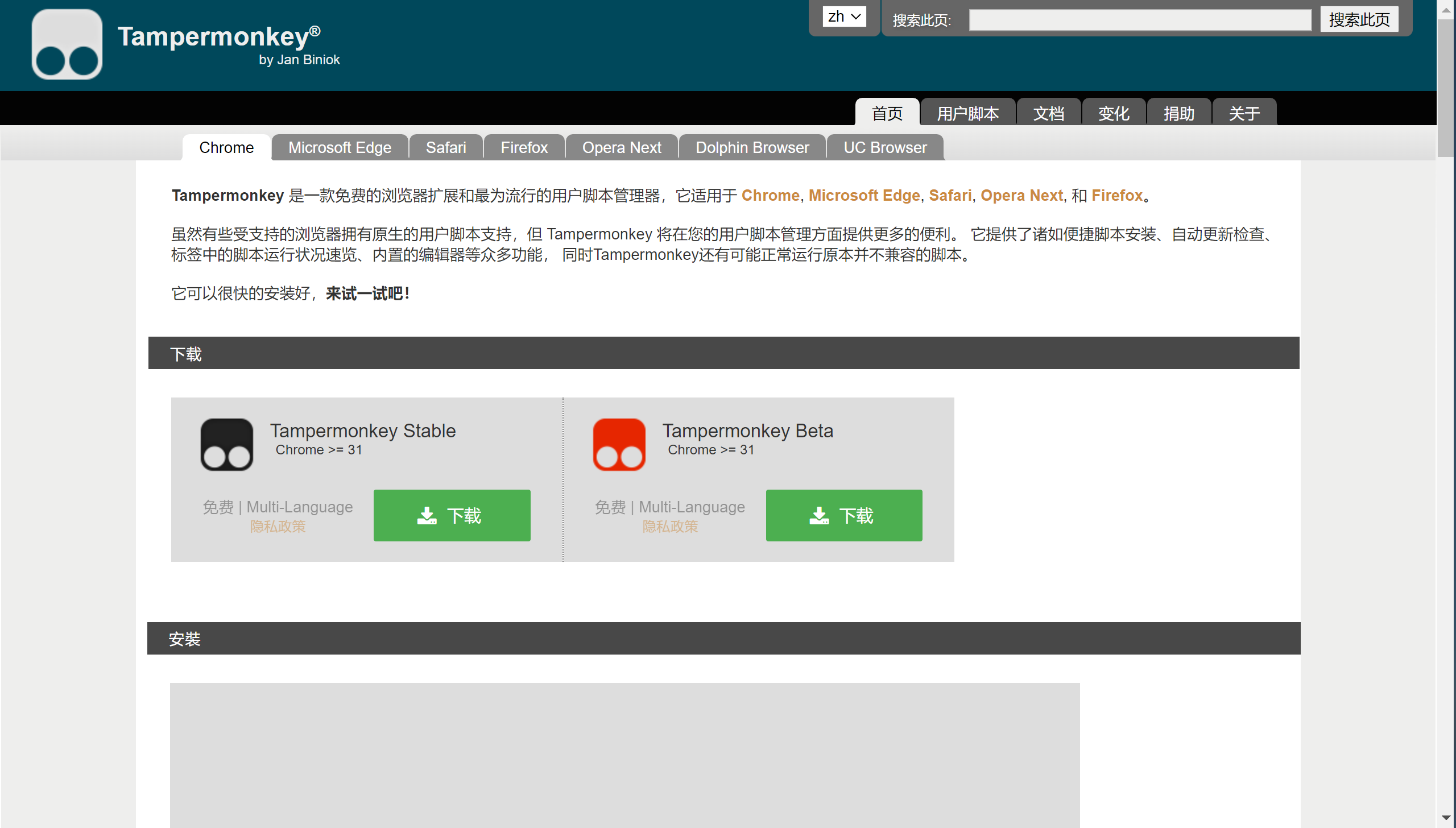The width and height of the screenshot is (1456, 828).
Task: Select the Opera Next browser tab
Action: [622, 147]
